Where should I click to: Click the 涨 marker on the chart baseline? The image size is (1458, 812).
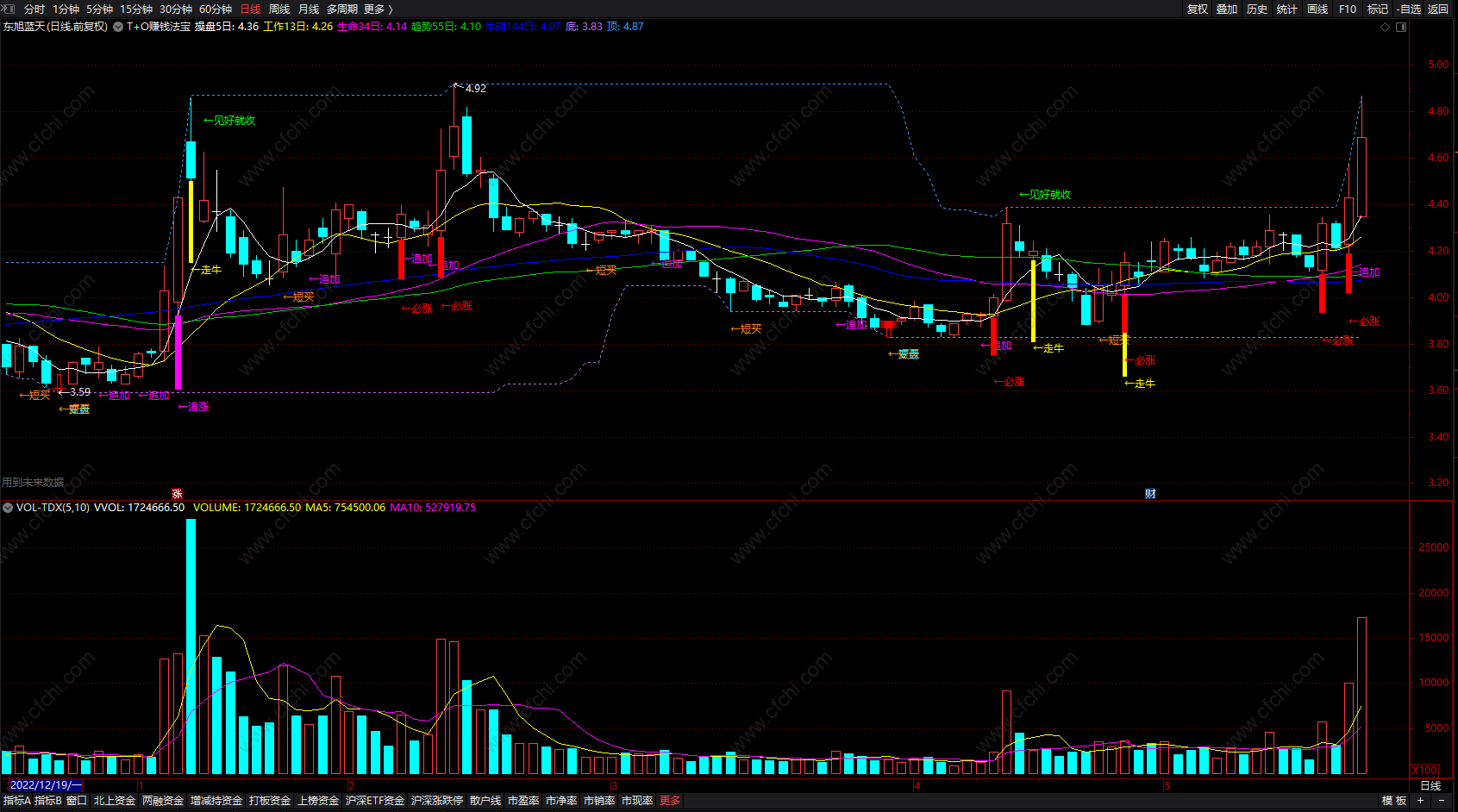point(178,494)
